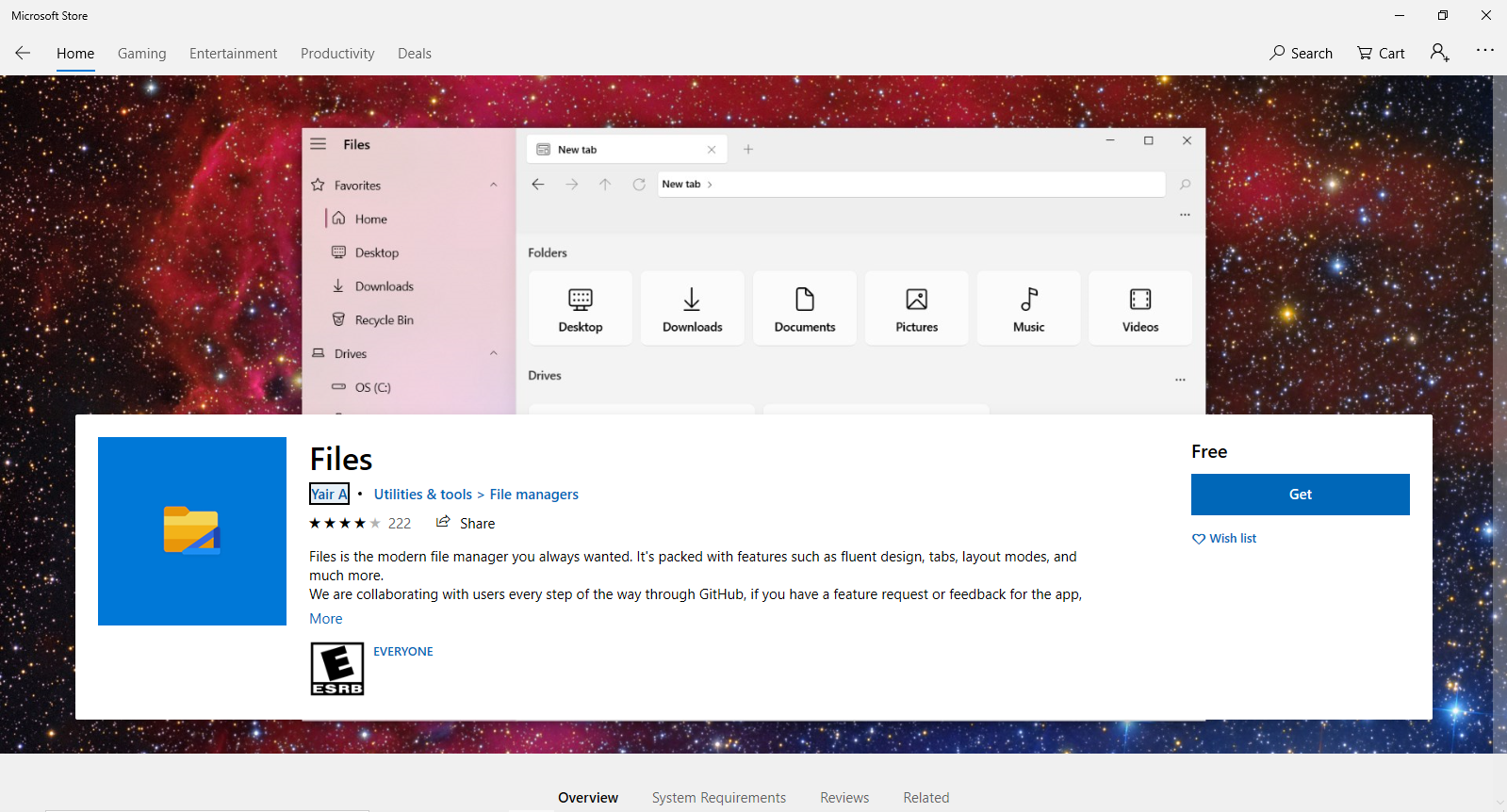Screen dimensions: 1507x812
Task: Open the Productivity tab
Action: coord(337,54)
